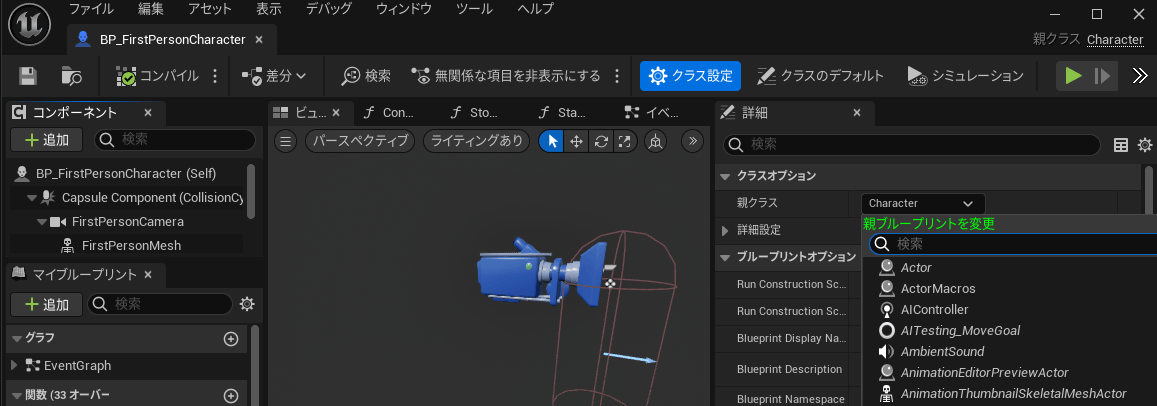Switch to the Con... function tab
Viewport: 1157px width, 406px height.
tap(390, 113)
